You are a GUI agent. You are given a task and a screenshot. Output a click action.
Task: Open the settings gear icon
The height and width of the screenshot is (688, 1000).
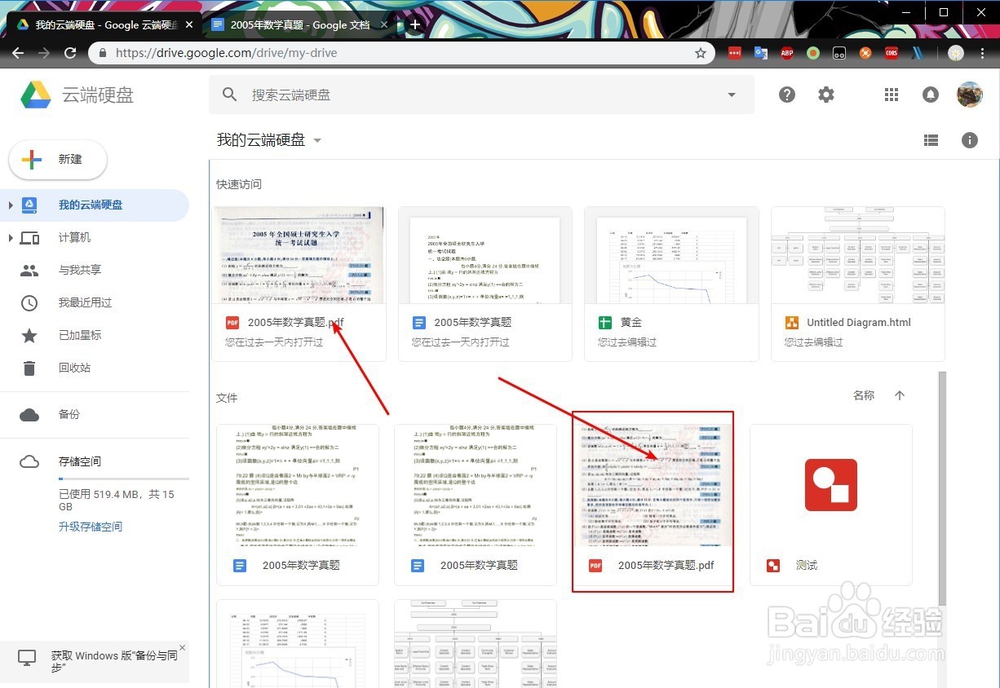[826, 95]
